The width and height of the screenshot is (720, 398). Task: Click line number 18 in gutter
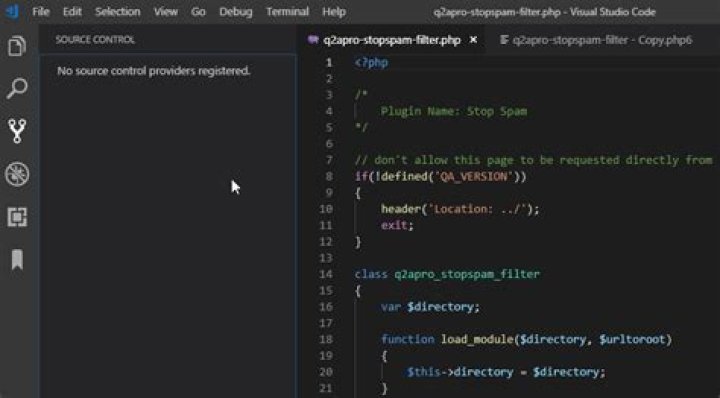pyautogui.click(x=326, y=339)
